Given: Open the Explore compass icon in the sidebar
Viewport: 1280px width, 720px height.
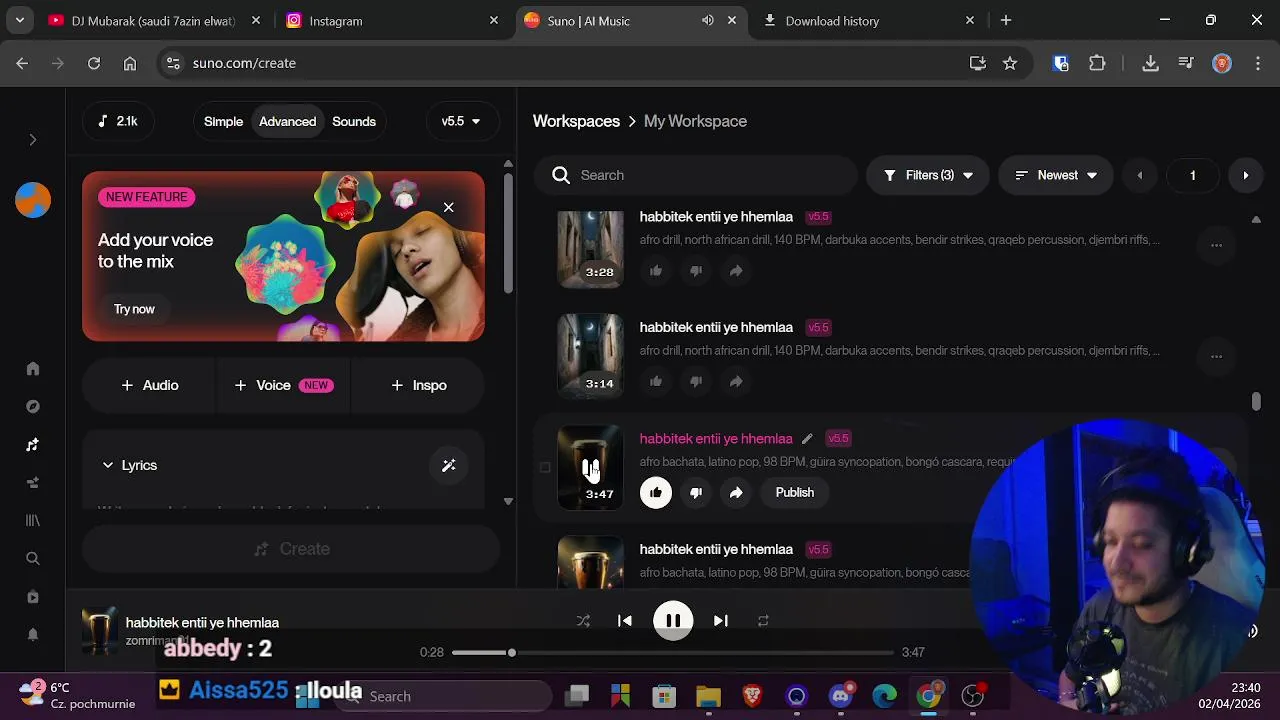Looking at the screenshot, I should 33,407.
